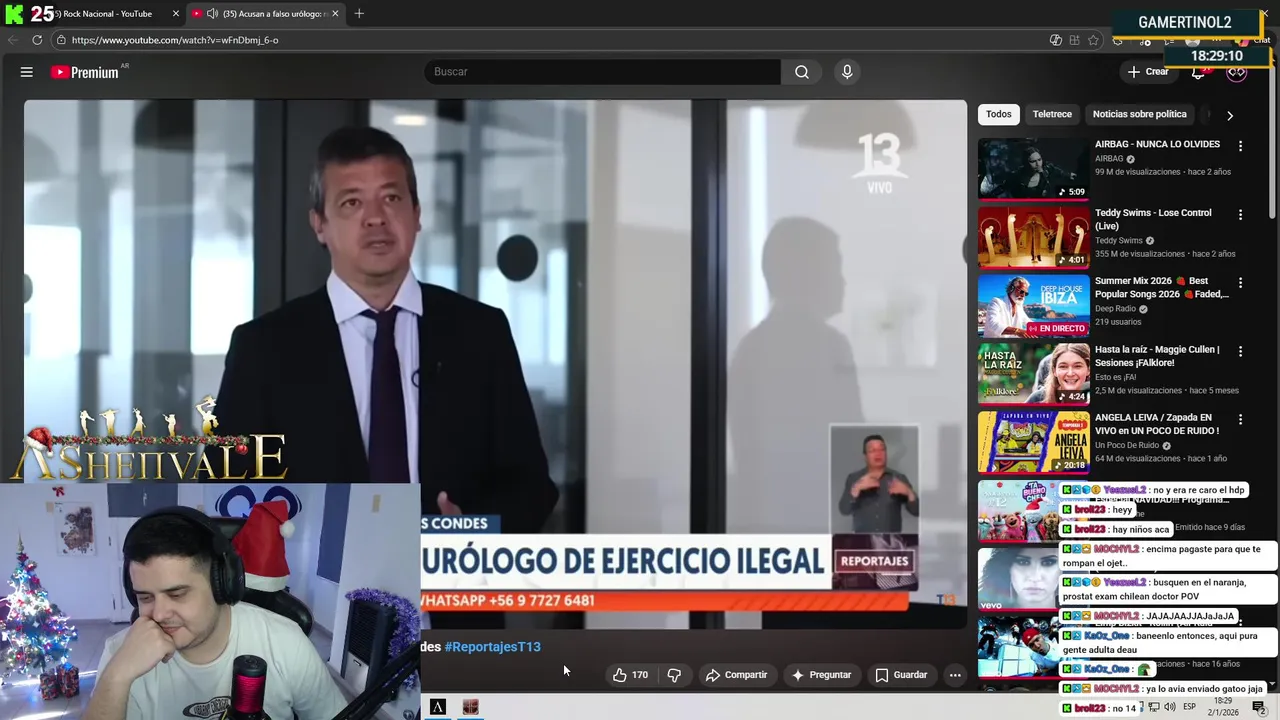Open Teddy Swims Lose Control thumbnail
Image resolution: width=1280 pixels, height=720 pixels.
[x=1033, y=237]
